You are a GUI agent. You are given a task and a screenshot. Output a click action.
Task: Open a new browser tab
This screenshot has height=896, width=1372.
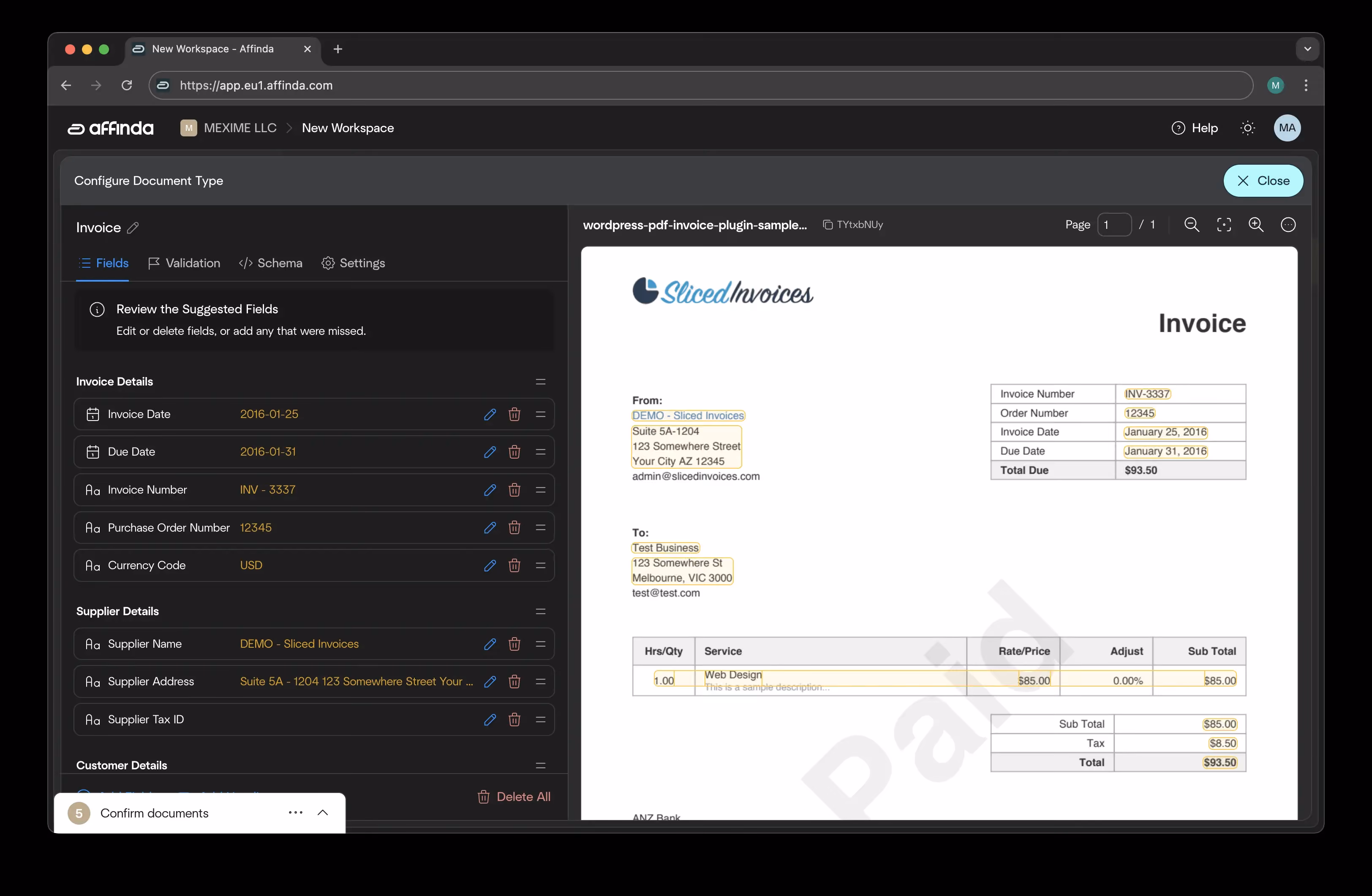(x=338, y=49)
